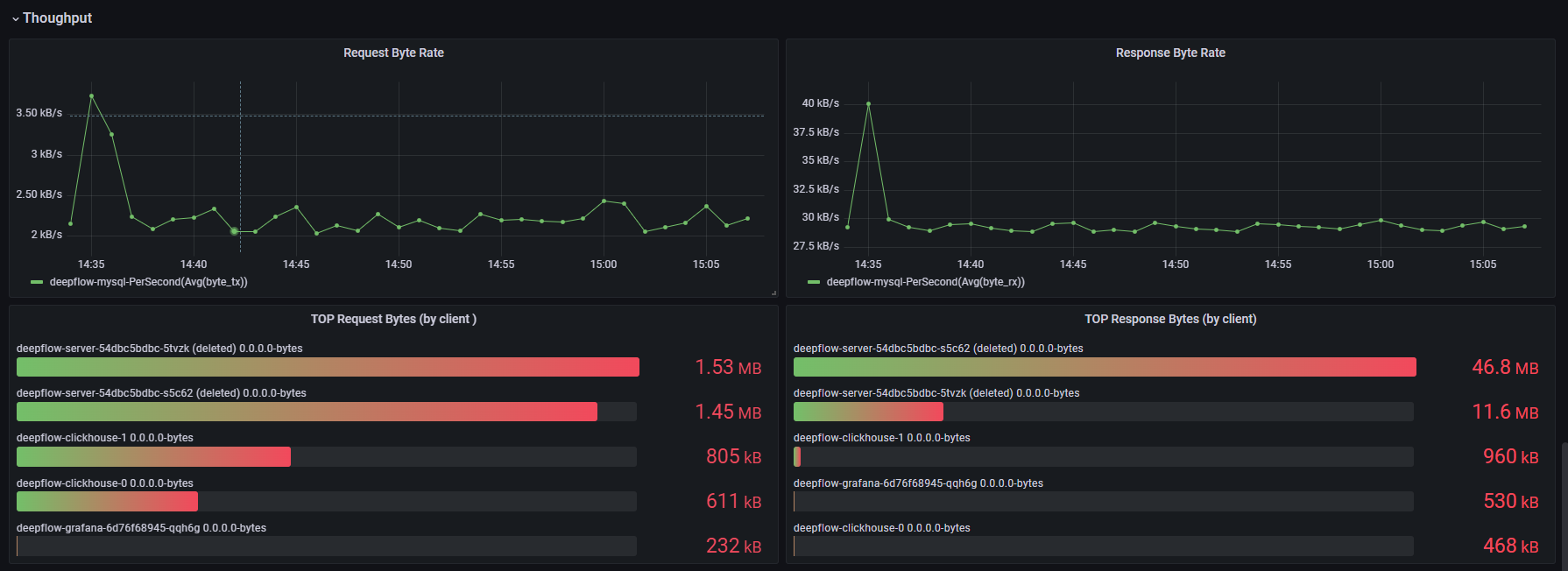Viewport: 1568px width, 571px height.
Task: Click the 40 kB/s axis label
Action: tap(821, 103)
